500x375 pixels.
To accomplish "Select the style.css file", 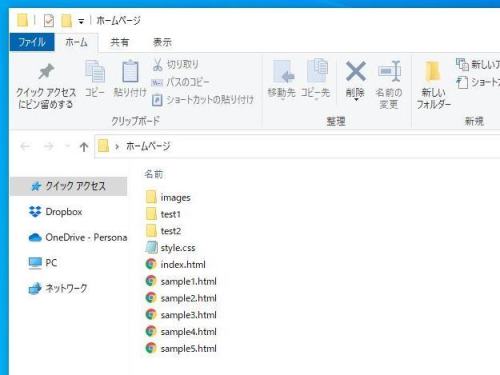I will point(170,248).
